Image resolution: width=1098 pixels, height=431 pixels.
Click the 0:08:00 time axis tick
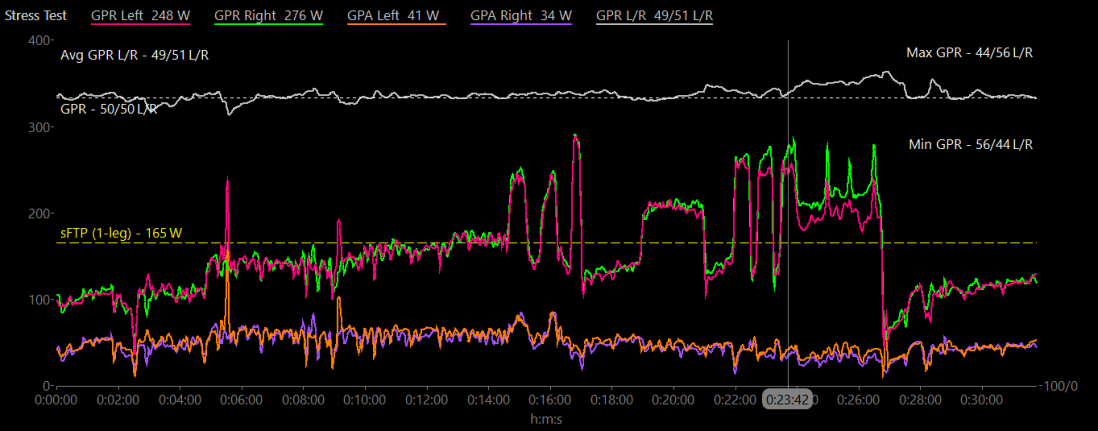303,399
